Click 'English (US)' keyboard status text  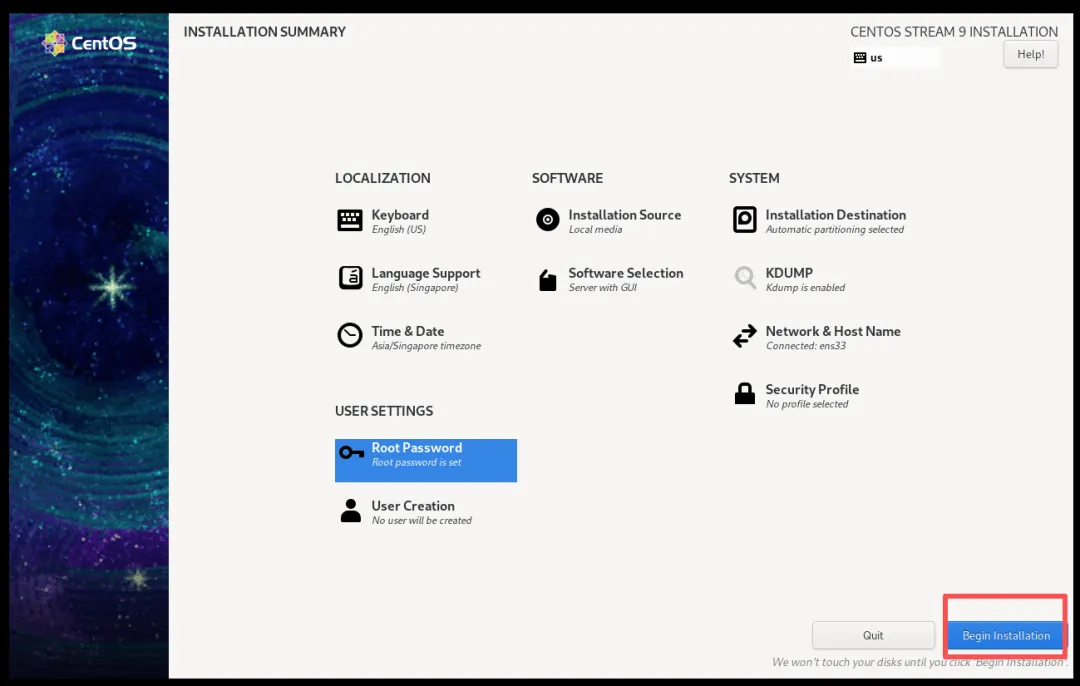[x=399, y=229]
